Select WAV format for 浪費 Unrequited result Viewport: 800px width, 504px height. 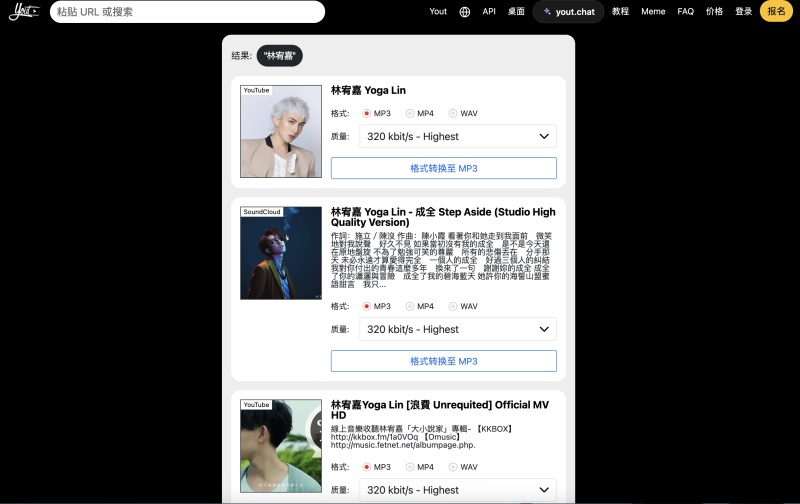453,467
